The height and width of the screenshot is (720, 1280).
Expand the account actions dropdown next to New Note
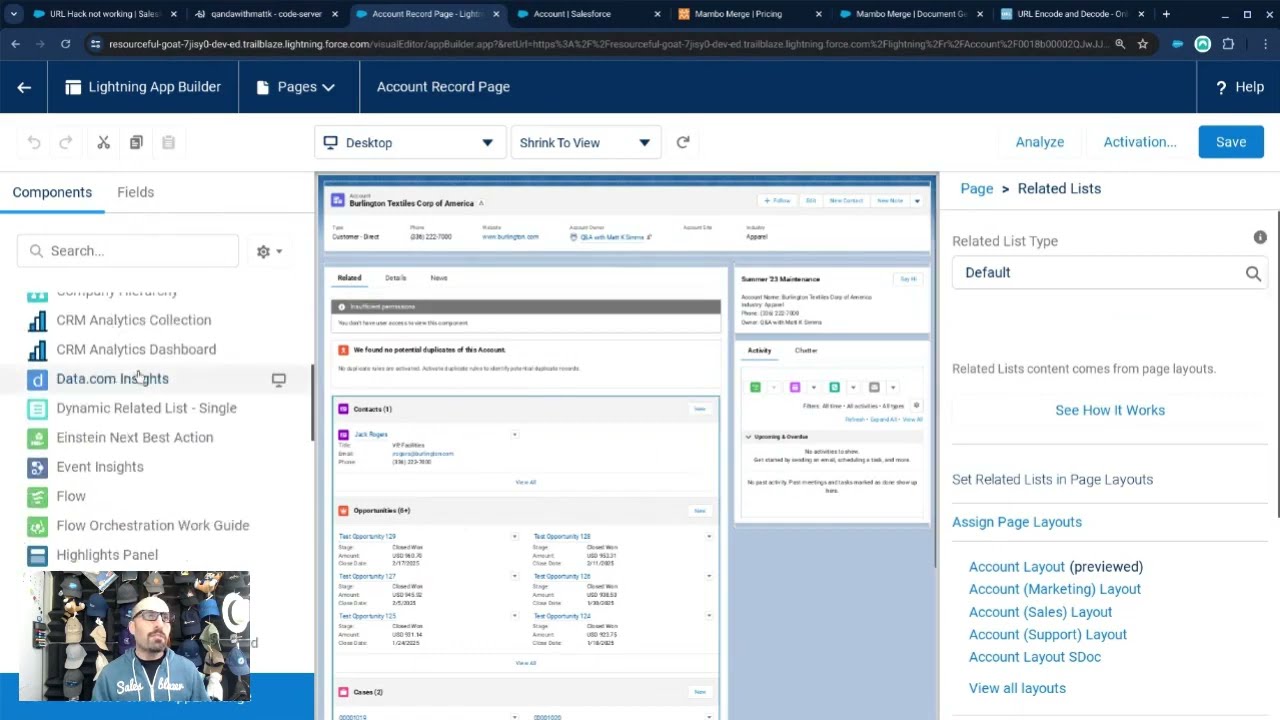(917, 201)
